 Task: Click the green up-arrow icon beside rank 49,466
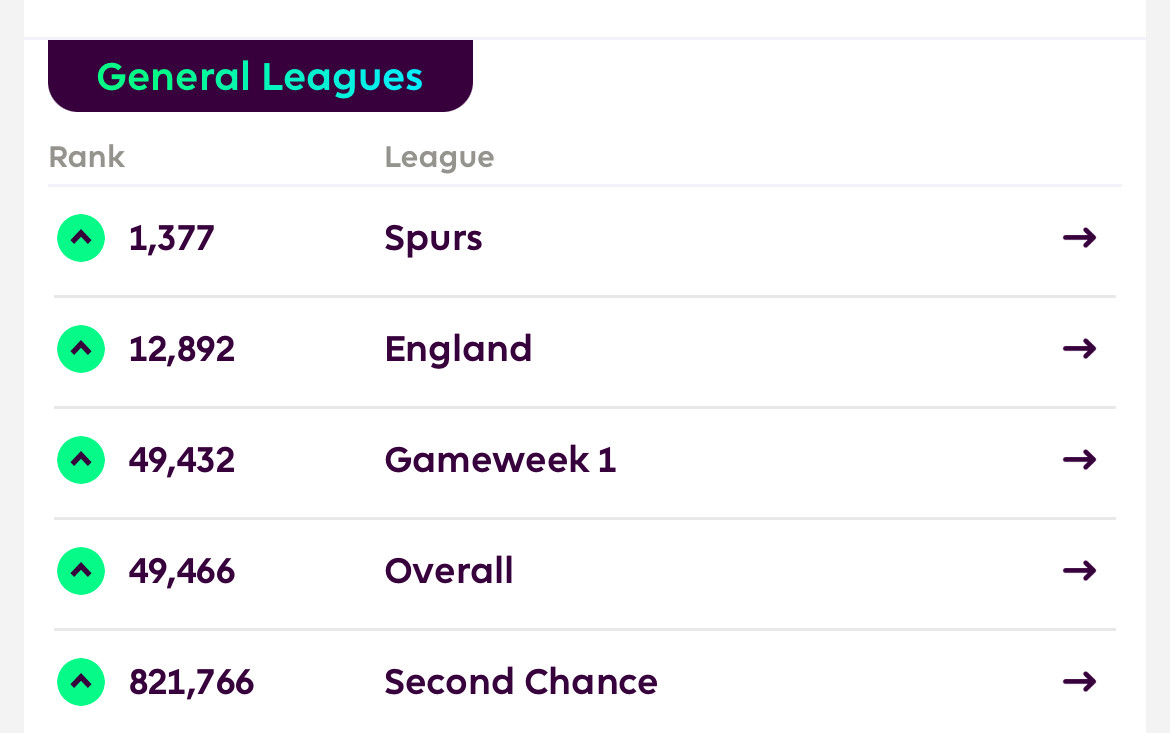pos(81,571)
